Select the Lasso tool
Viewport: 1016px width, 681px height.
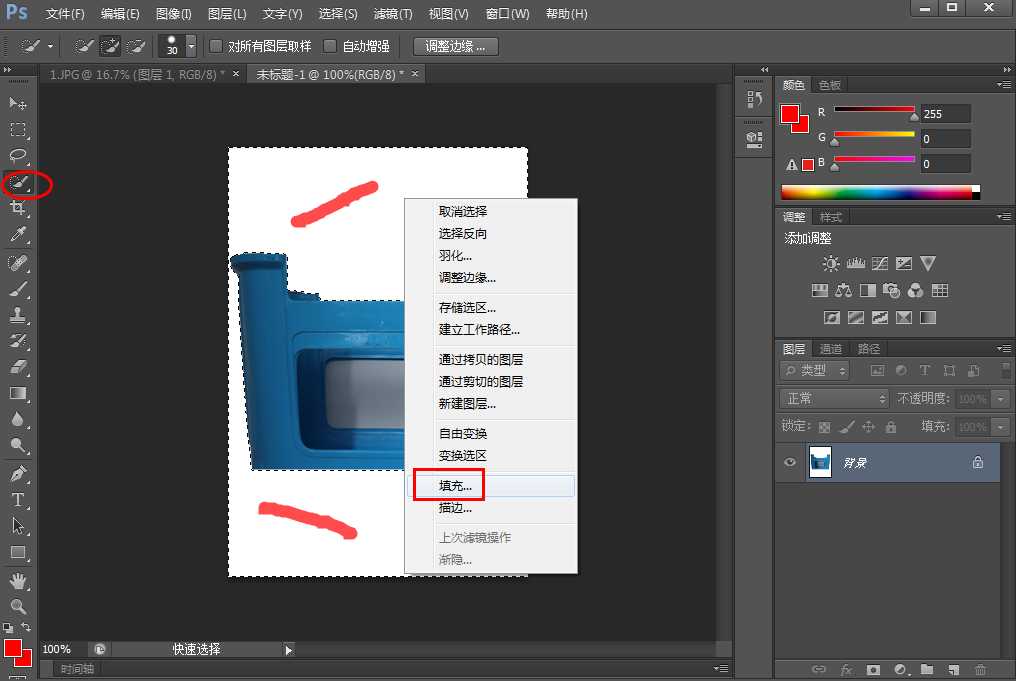[x=17, y=156]
